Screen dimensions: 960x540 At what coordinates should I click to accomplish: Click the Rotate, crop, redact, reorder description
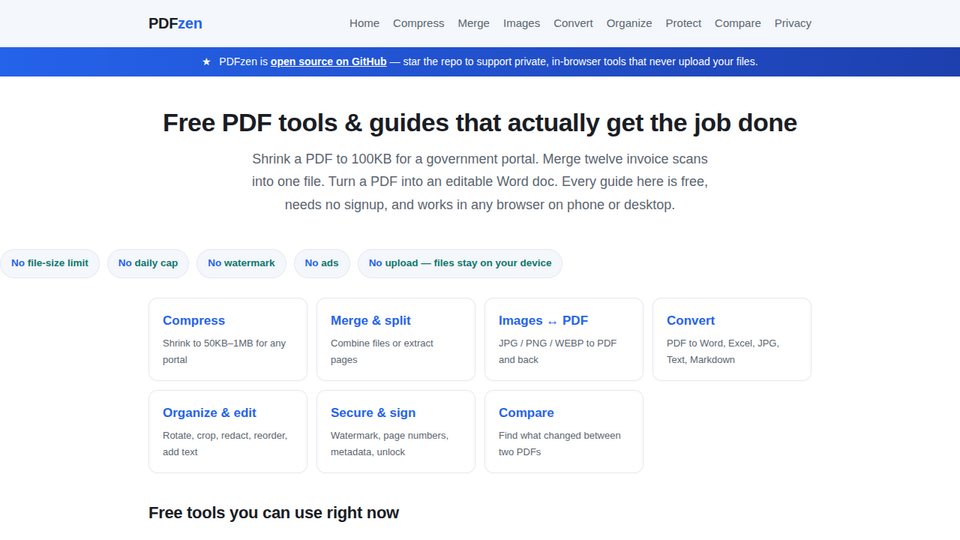pyautogui.click(x=225, y=444)
